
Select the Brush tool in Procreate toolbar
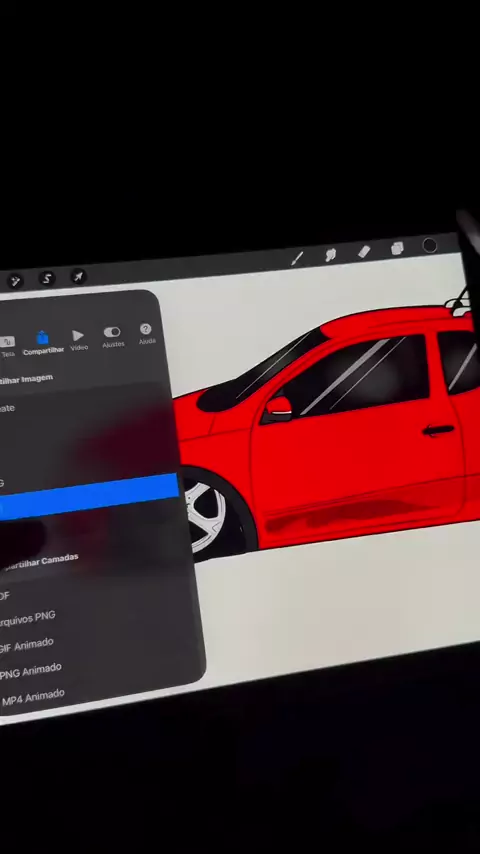[297, 258]
